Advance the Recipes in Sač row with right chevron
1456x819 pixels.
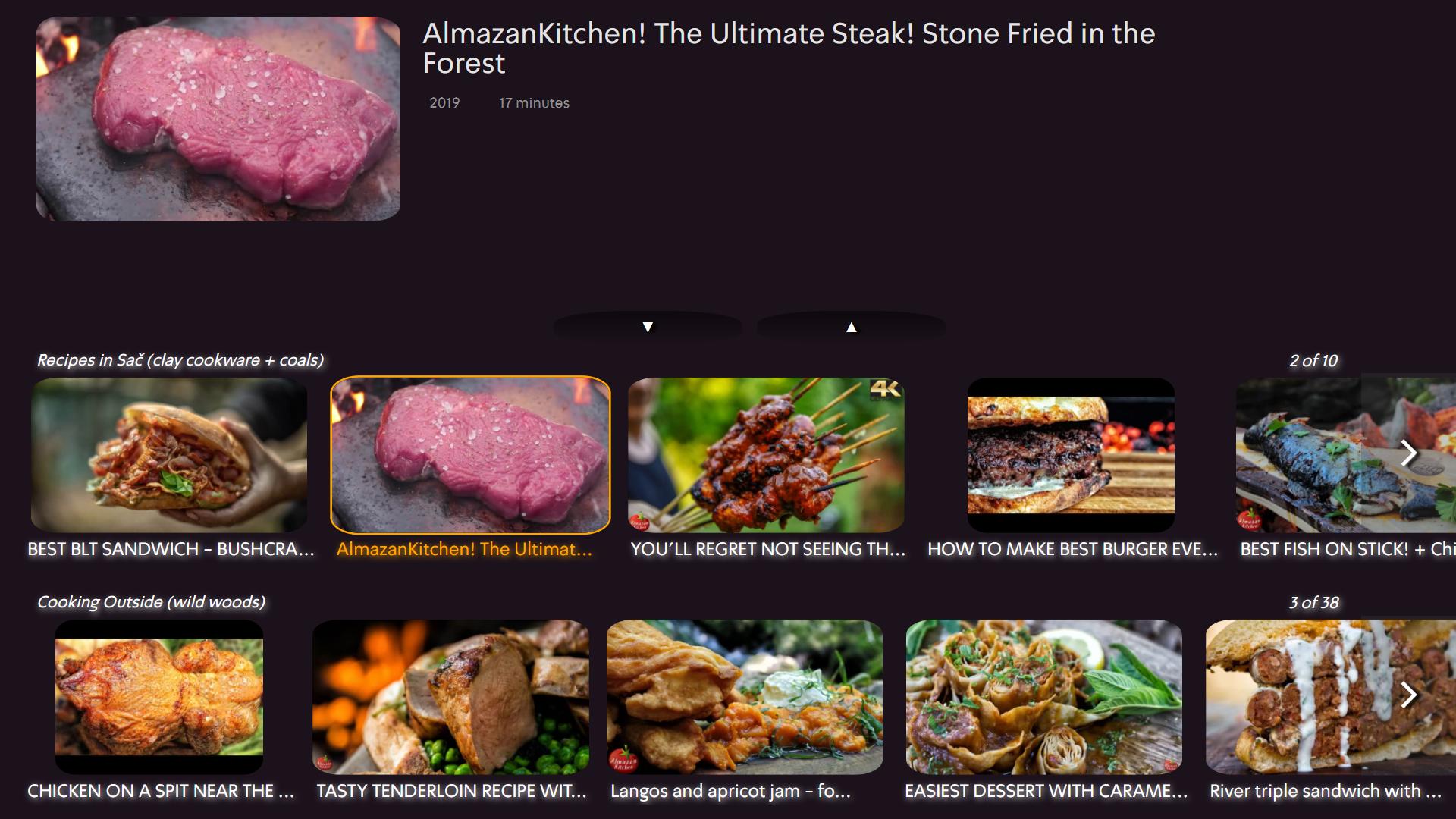tap(1408, 453)
